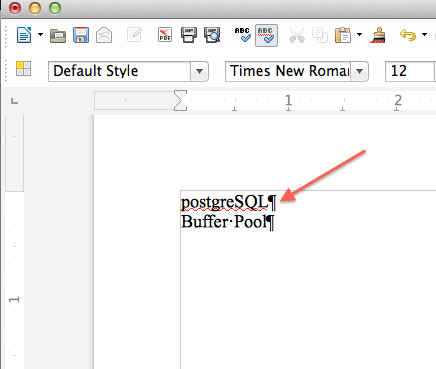Viewport: 436px width, 369px height.
Task: Click the red close window button
Action: [15, 8]
